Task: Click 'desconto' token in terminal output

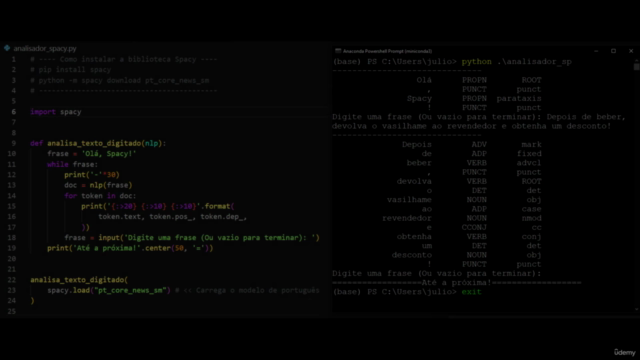Action: pos(411,255)
